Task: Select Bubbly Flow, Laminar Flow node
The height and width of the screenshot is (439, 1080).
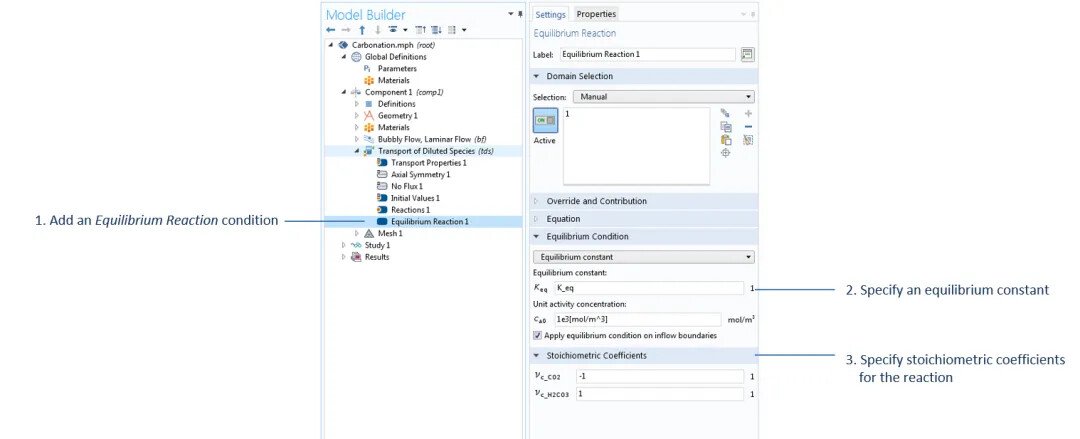Action: 431,139
